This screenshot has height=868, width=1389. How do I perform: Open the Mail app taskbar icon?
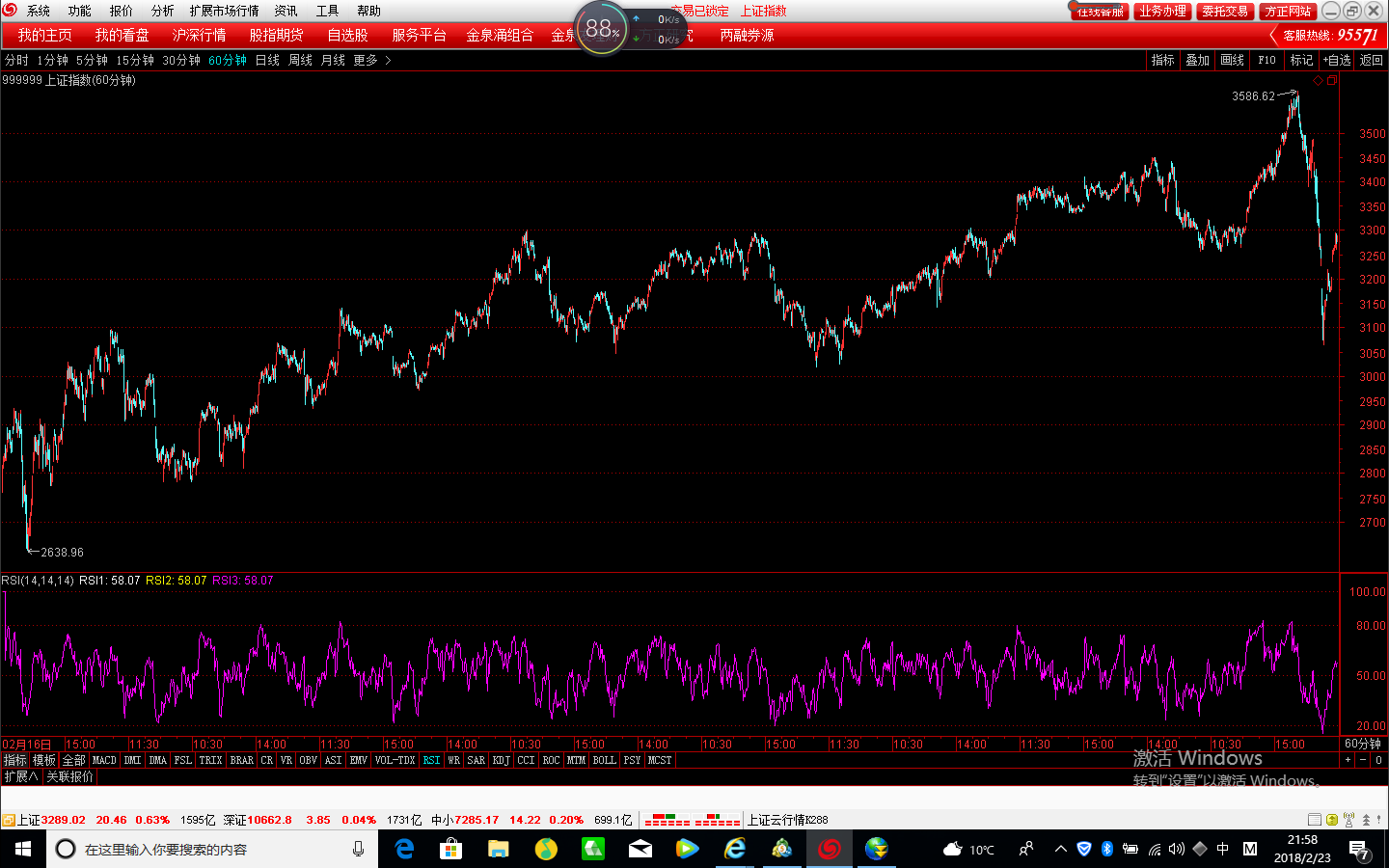point(640,849)
